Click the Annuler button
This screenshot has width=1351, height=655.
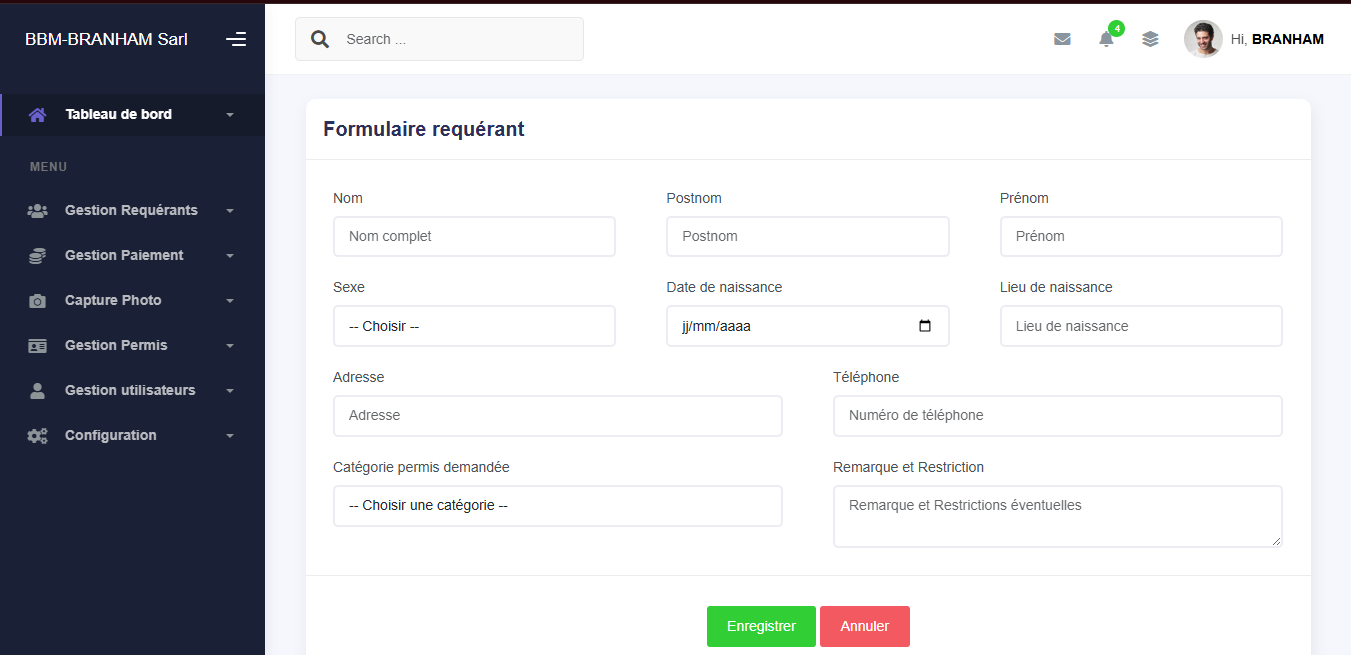click(x=864, y=626)
